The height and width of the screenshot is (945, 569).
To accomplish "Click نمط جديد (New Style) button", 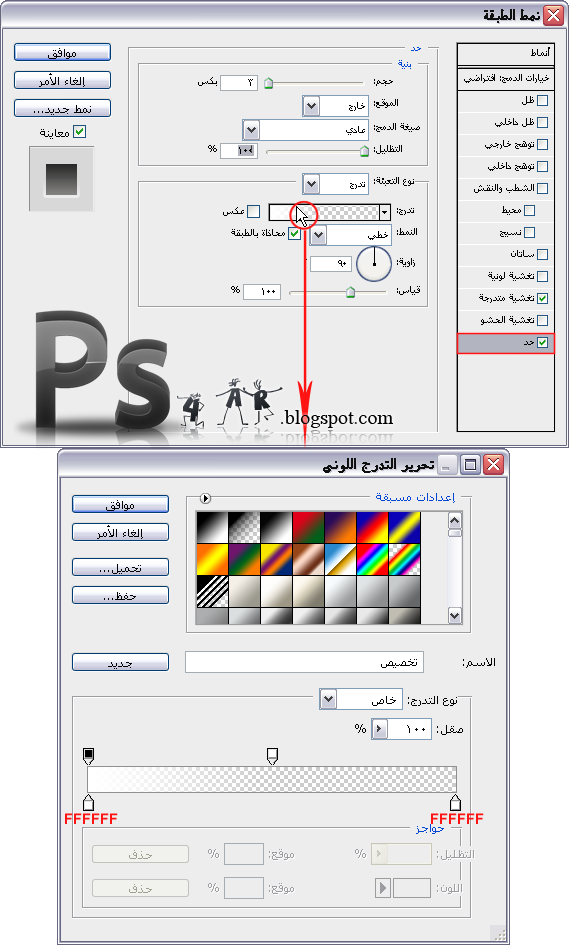I will click(62, 108).
